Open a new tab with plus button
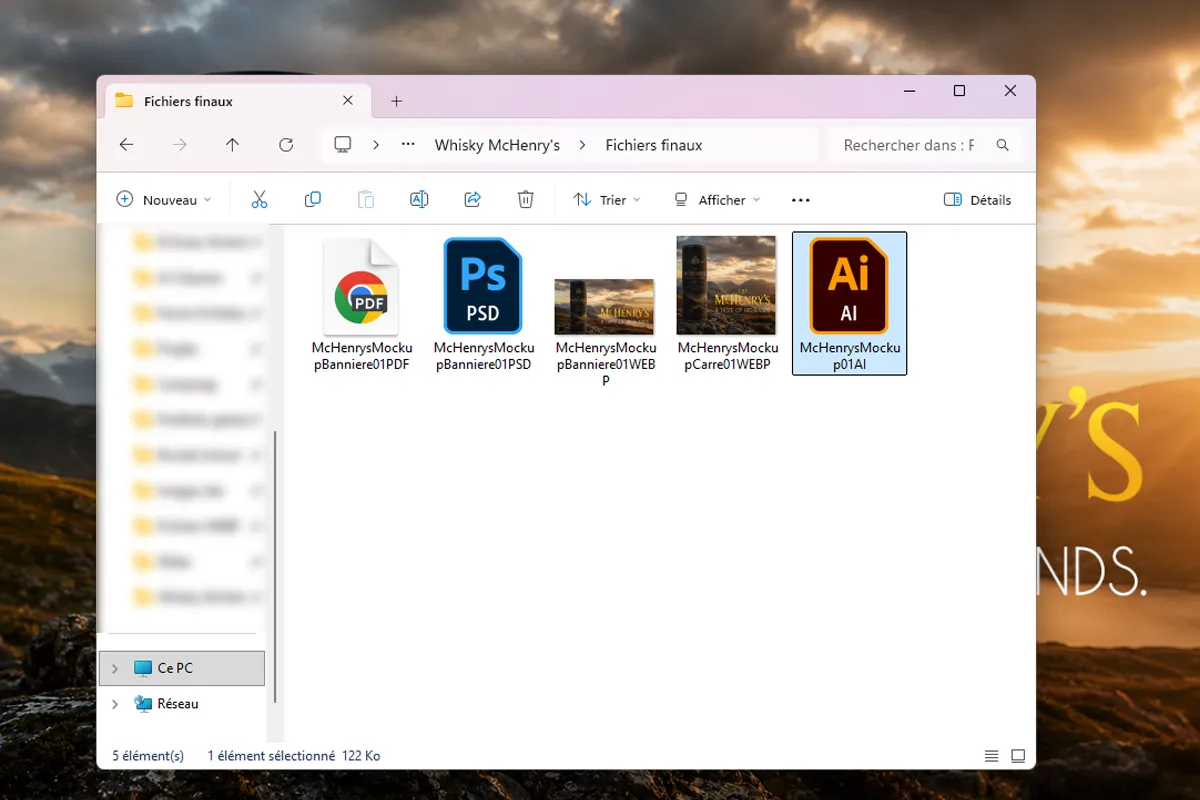This screenshot has width=1200, height=800. [x=396, y=101]
